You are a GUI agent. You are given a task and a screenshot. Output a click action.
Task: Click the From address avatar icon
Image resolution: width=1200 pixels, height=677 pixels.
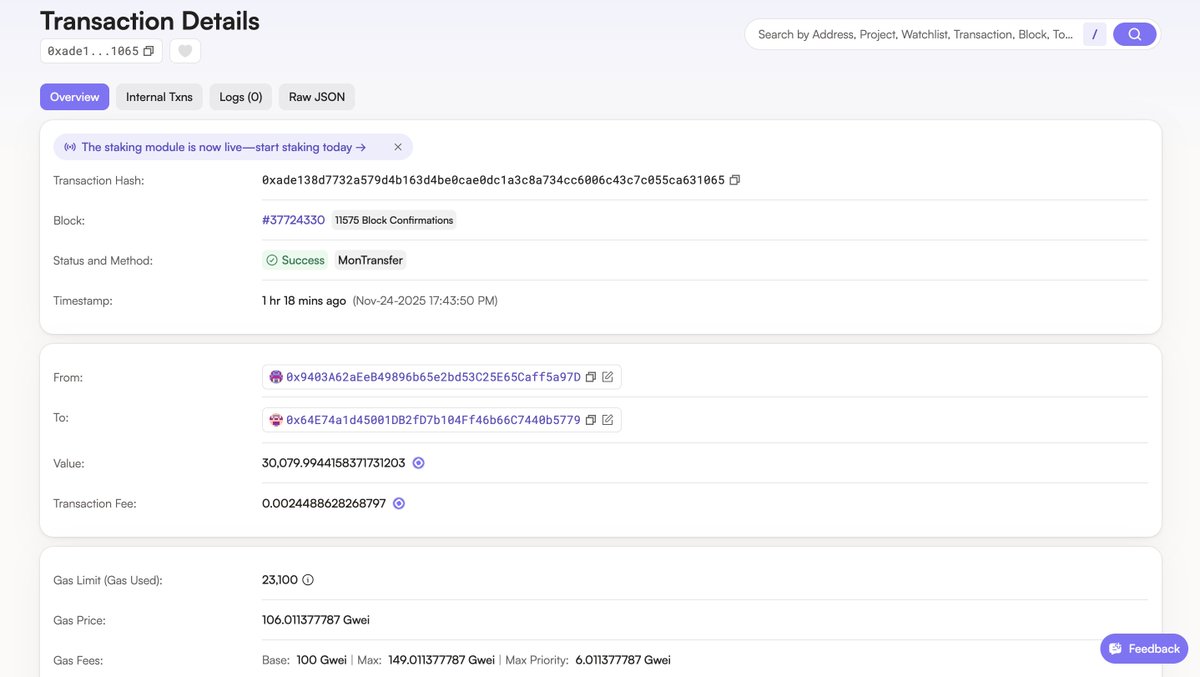click(x=276, y=377)
